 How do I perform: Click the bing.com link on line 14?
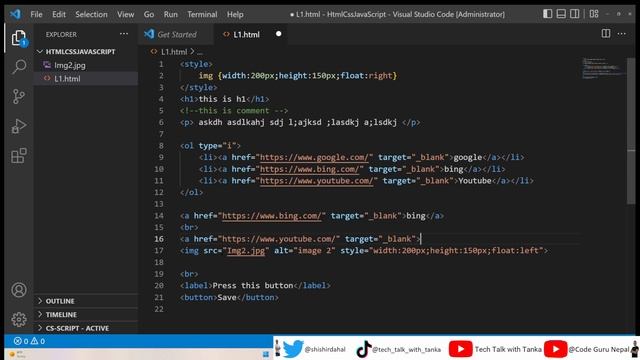coord(272,216)
